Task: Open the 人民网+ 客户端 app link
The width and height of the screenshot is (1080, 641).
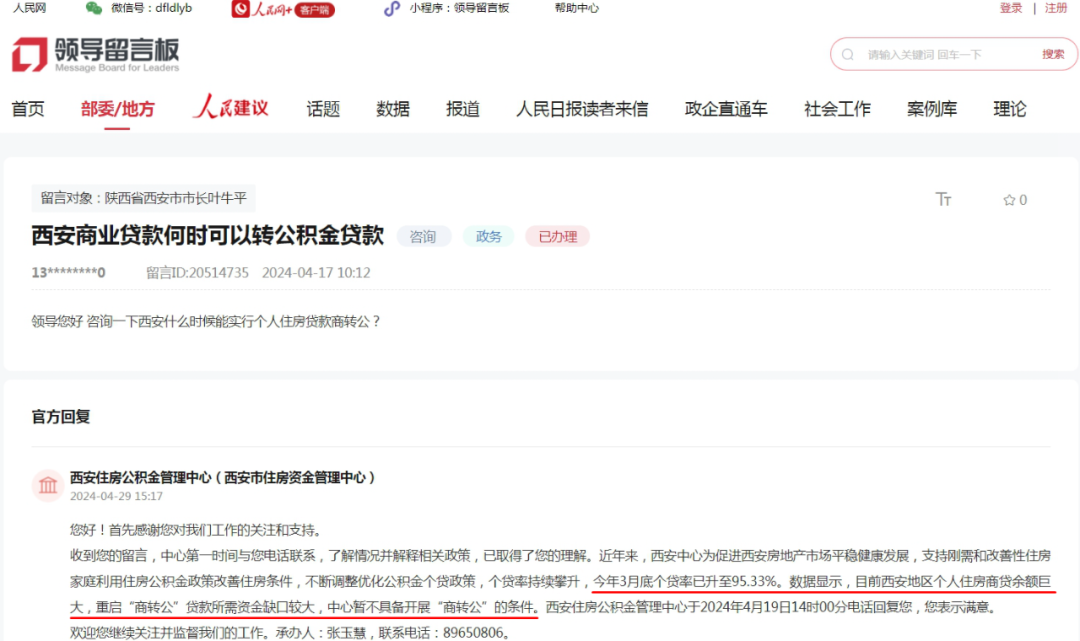Action: click(x=283, y=9)
